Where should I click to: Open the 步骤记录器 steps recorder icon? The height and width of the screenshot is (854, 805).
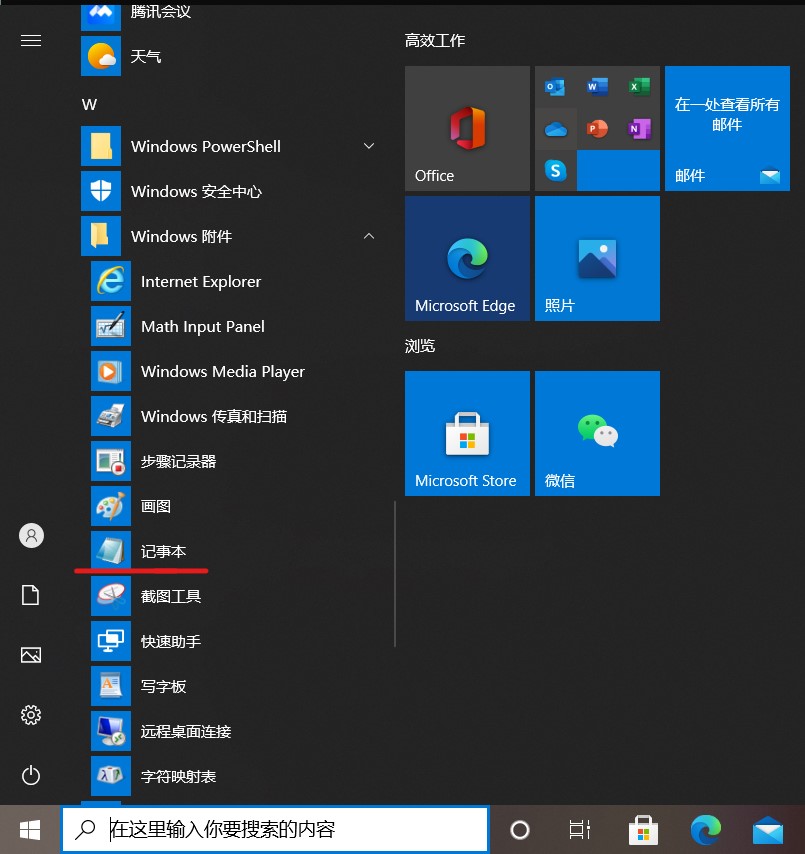tap(111, 461)
